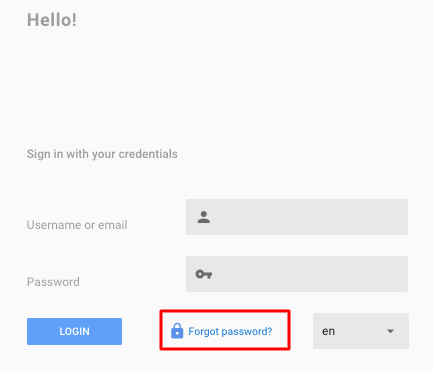Click the person icon in username field
The height and width of the screenshot is (372, 433).
click(x=203, y=217)
